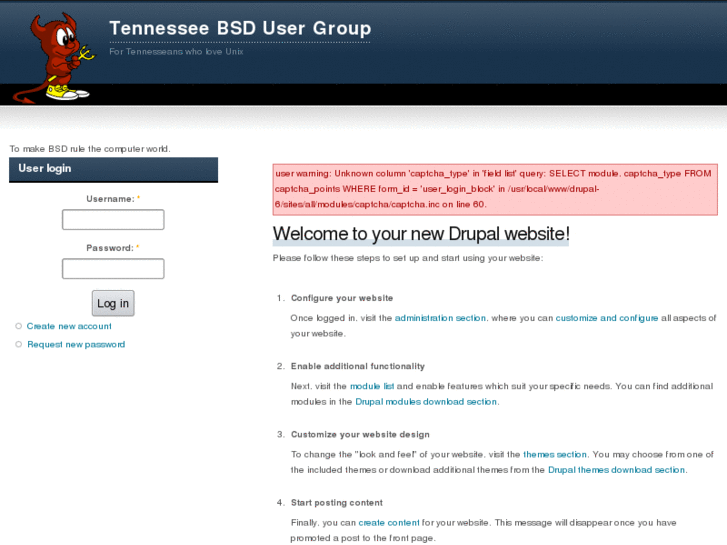Viewport: 727px width, 545px height.
Task: Click the 'Welcome to your new Drupal website!' heading
Action: point(421,234)
